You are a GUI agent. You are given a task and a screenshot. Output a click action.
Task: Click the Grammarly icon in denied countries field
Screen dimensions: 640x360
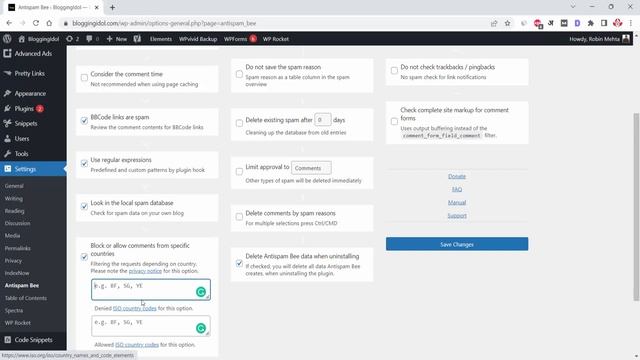201,292
